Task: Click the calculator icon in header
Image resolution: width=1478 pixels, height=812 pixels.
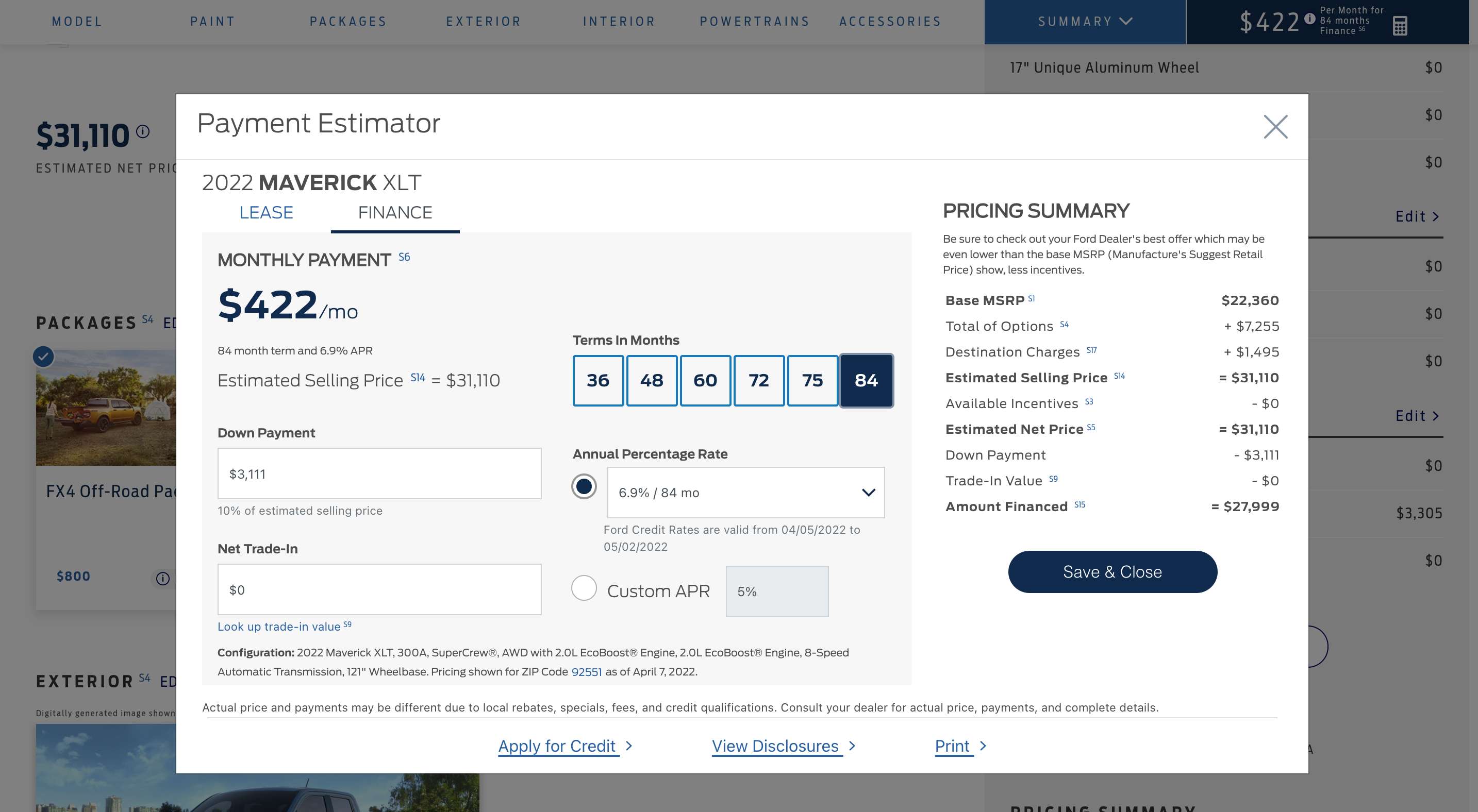Action: [1400, 25]
